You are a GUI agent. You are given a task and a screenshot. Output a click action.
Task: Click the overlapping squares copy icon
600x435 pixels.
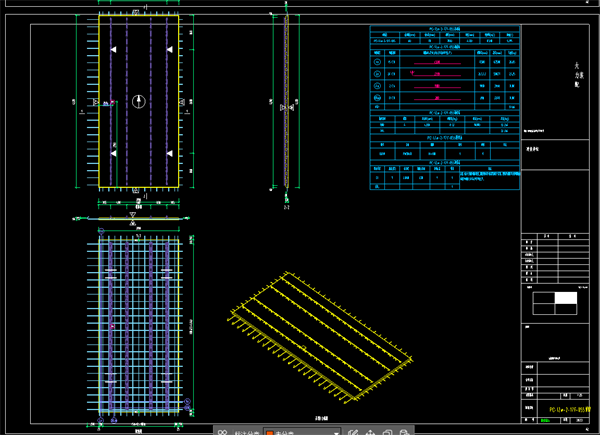[387, 432]
